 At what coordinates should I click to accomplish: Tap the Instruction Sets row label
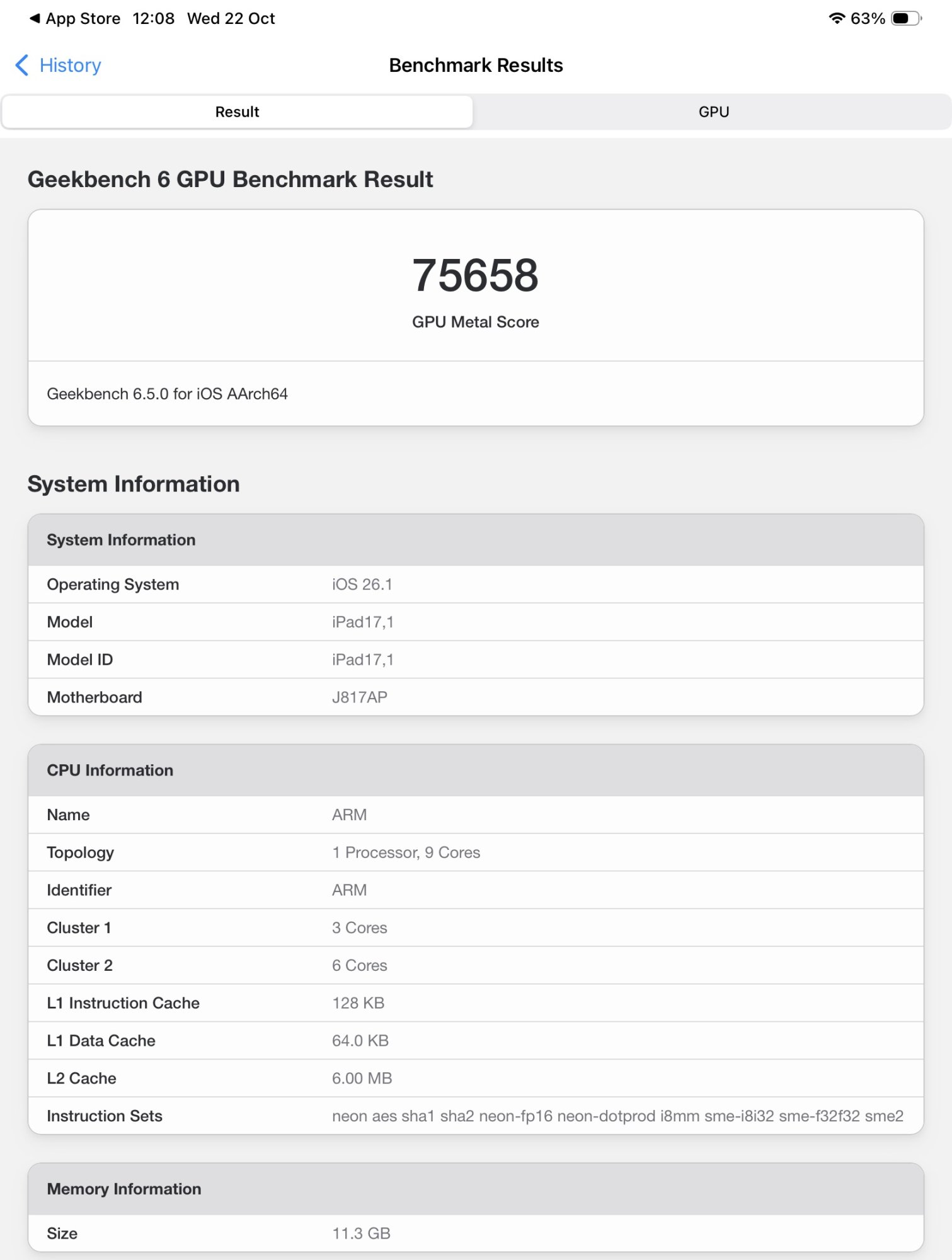105,1116
